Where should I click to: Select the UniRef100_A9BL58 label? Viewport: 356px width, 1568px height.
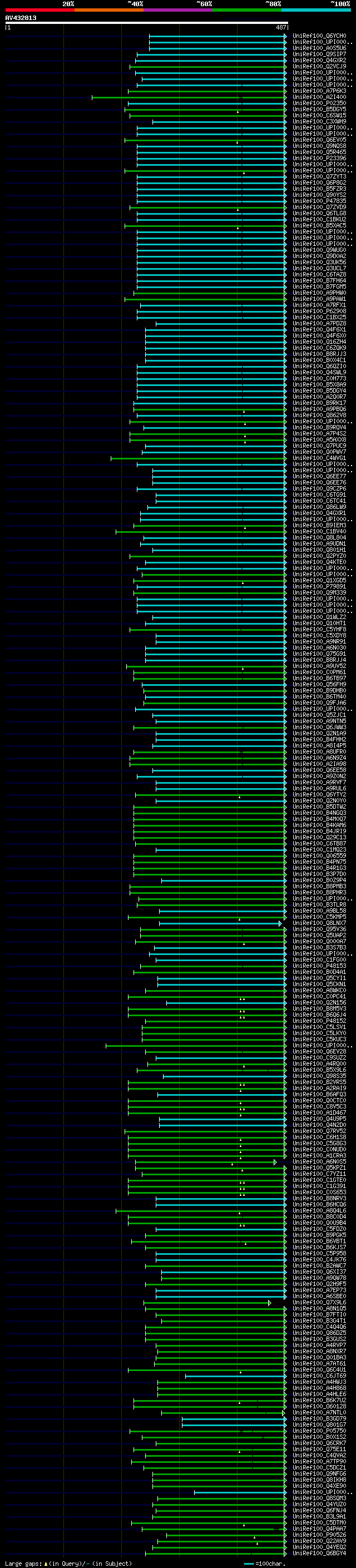pos(319,911)
